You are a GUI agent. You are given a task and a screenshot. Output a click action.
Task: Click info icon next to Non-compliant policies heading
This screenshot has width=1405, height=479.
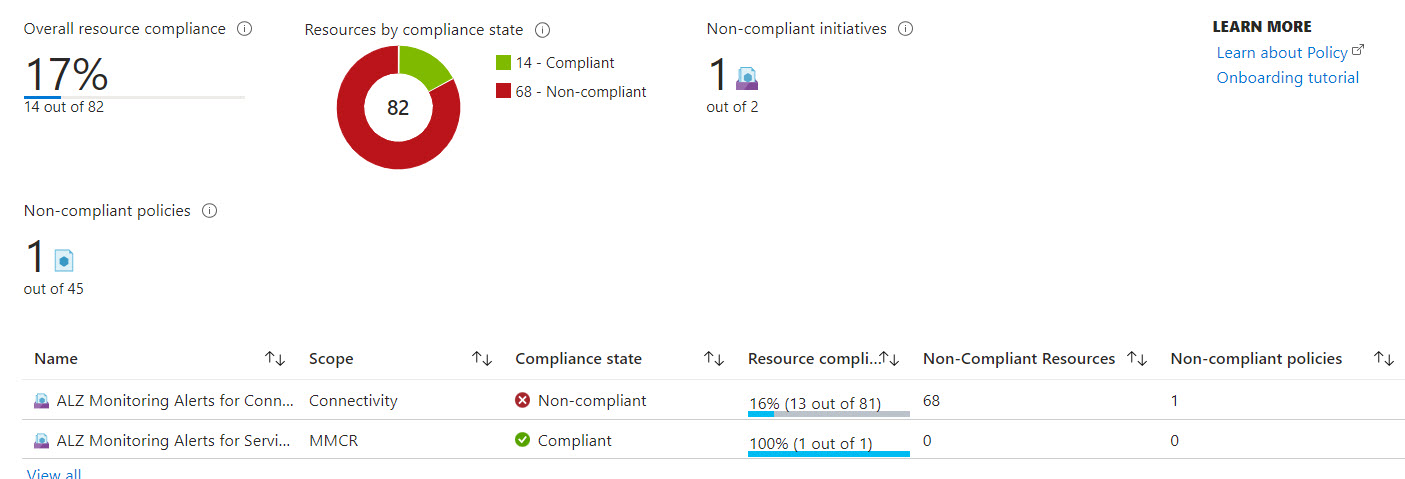click(x=209, y=211)
